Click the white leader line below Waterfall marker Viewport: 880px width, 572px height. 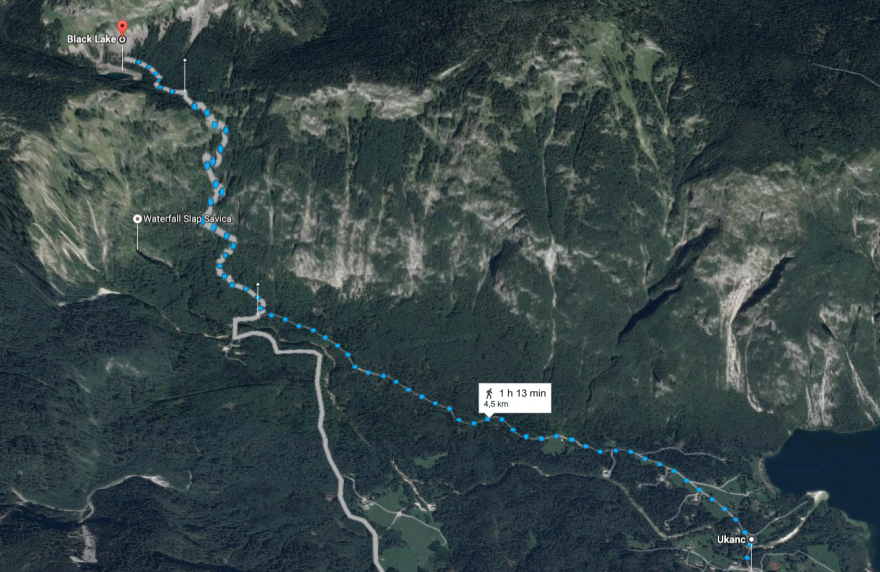pos(138,237)
